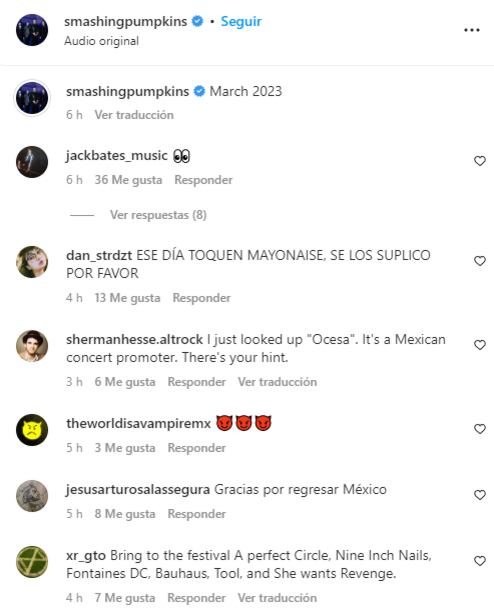Screen dimensions: 494x611
Task: Click Responder under dan_strdzt's comment
Action: point(201,298)
